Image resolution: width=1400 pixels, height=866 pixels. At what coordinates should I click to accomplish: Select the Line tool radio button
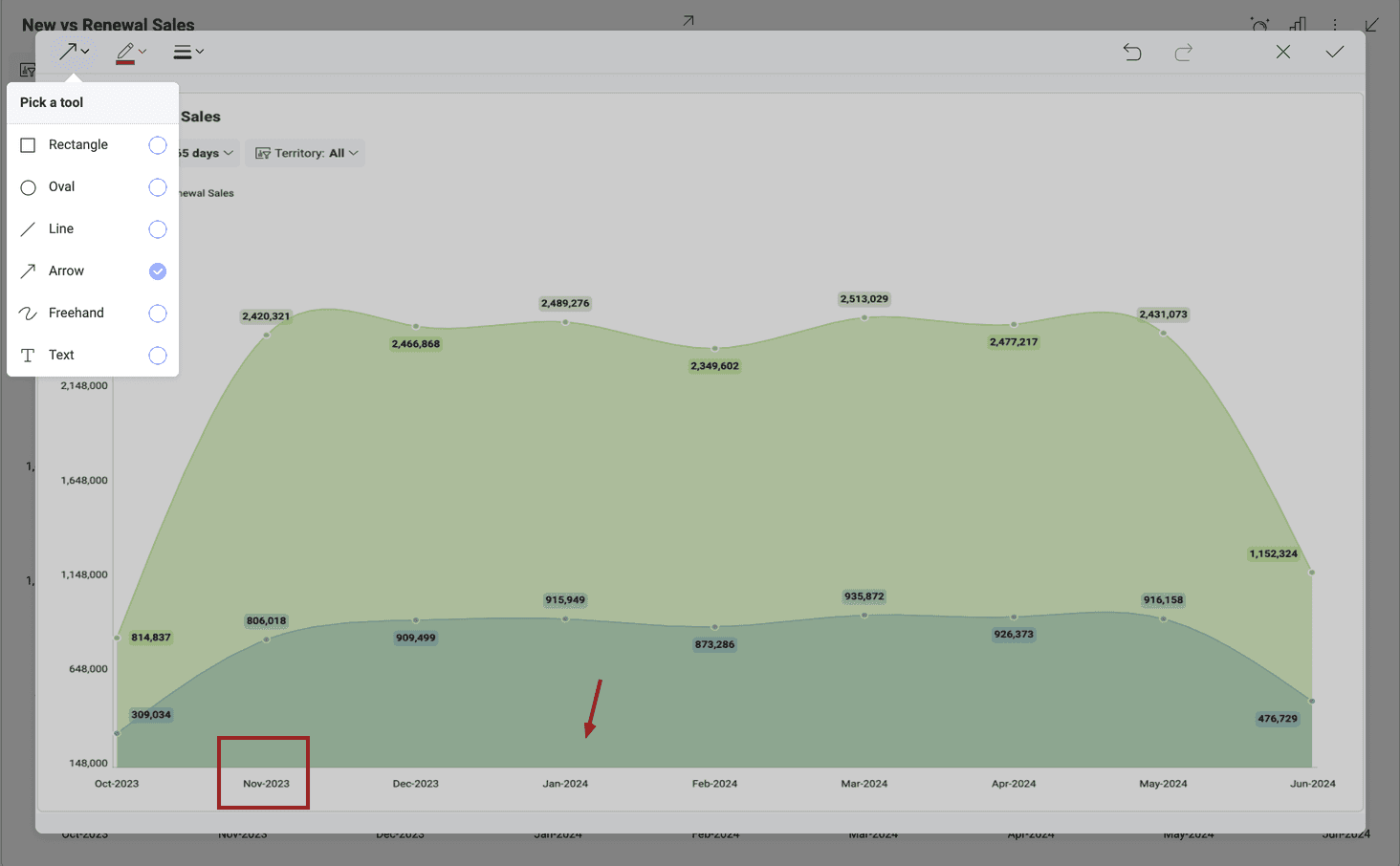(x=158, y=229)
